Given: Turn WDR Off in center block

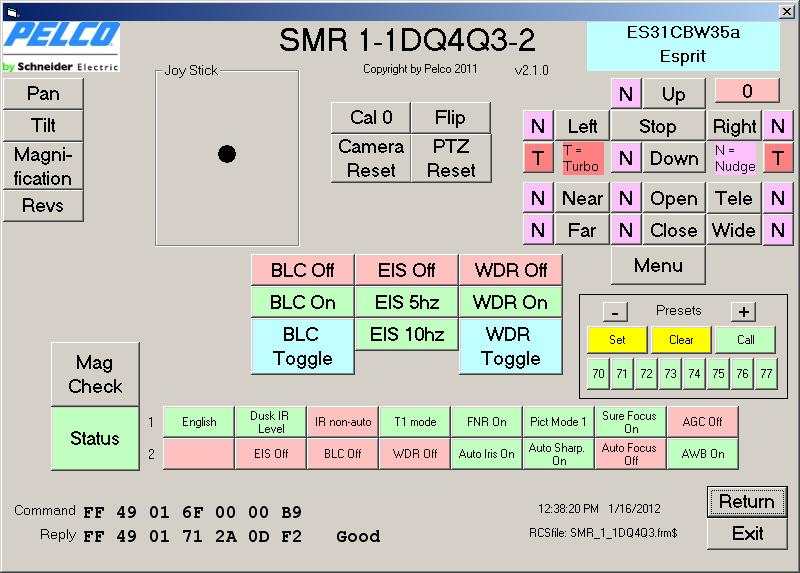Looking at the screenshot, I should pyautogui.click(x=511, y=270).
